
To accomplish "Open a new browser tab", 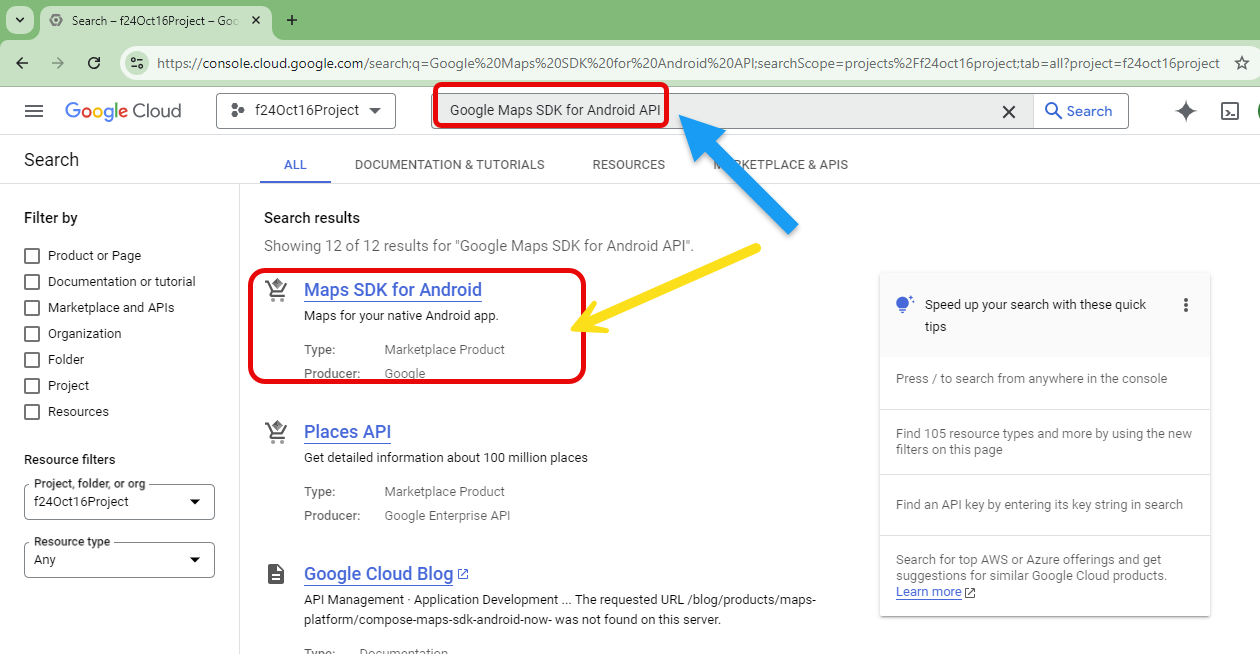I will pyautogui.click(x=292, y=20).
